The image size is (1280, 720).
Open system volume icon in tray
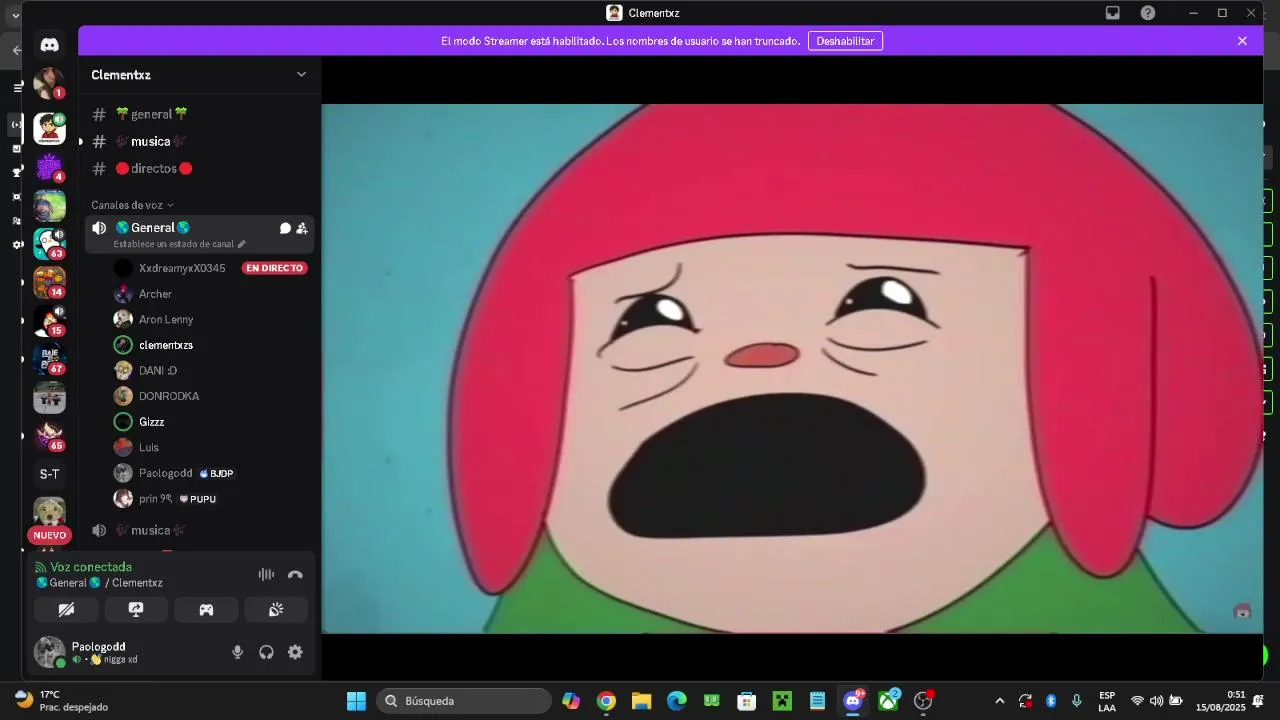coord(1156,701)
